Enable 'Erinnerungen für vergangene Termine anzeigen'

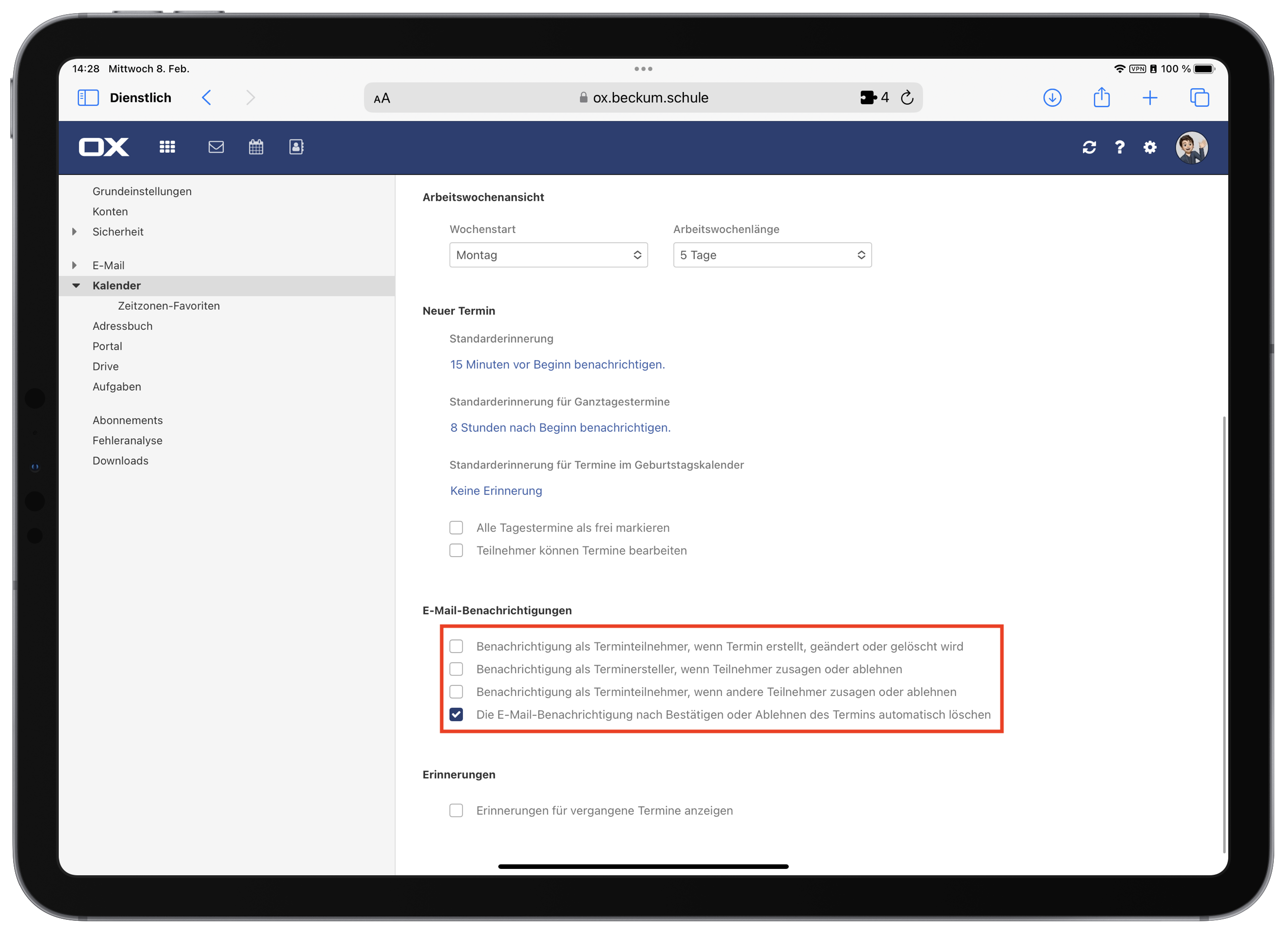tap(456, 810)
